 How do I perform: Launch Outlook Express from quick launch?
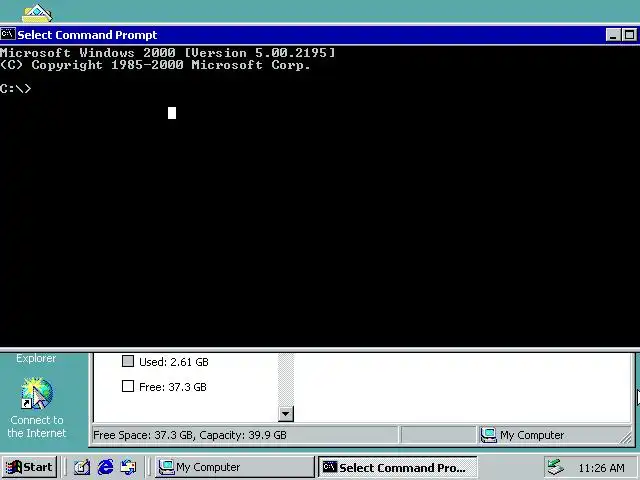click(129, 467)
